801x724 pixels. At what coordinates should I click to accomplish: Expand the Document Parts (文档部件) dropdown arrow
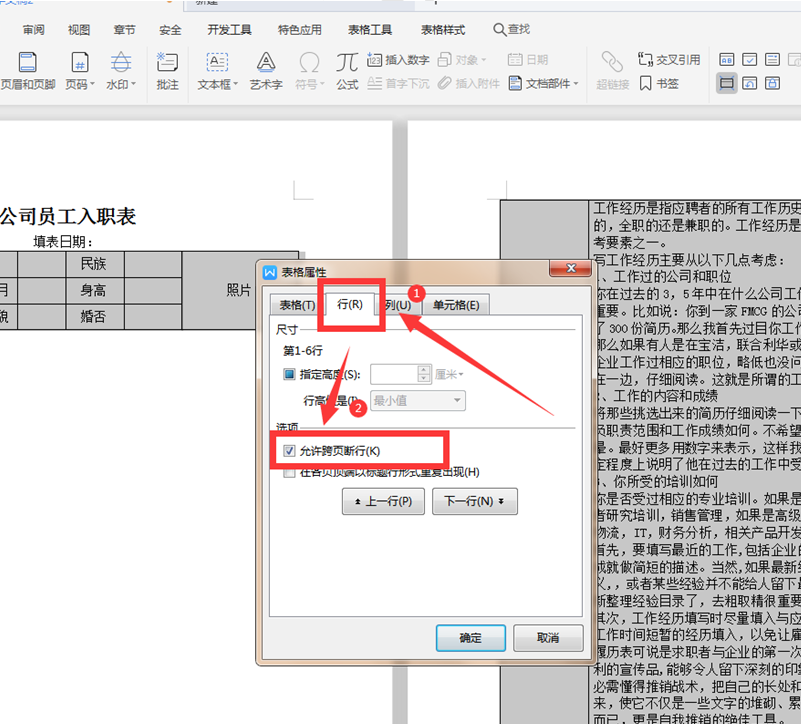576,84
